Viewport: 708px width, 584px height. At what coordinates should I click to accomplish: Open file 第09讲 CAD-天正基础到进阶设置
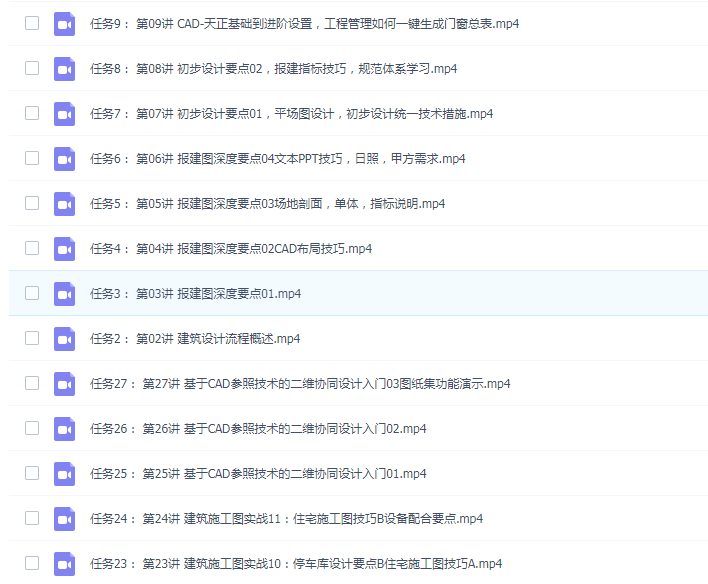tap(305, 23)
